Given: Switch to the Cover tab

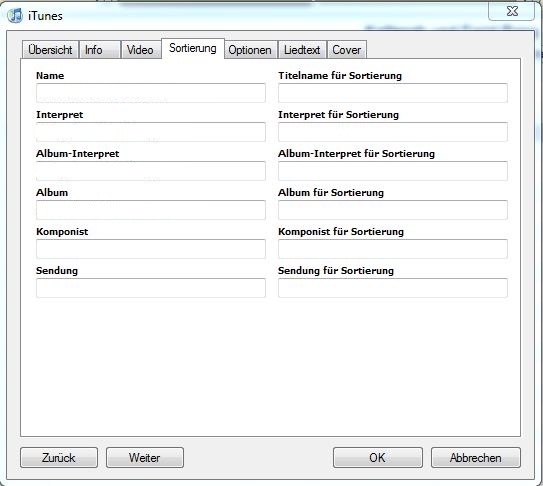Looking at the screenshot, I should pos(347,50).
